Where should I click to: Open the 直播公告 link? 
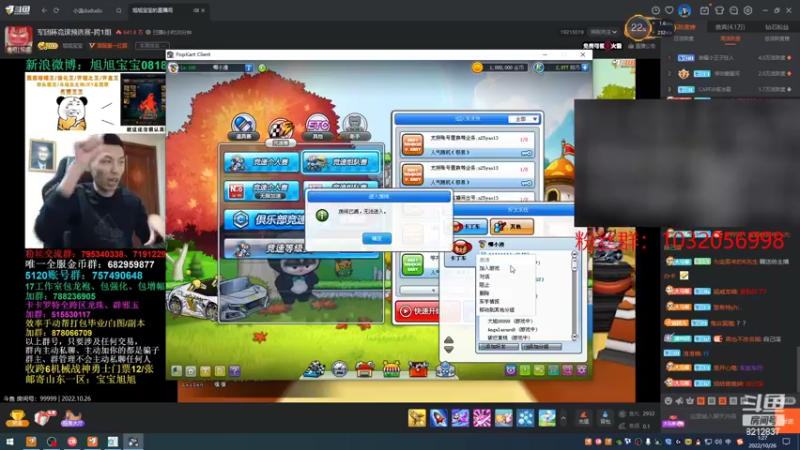point(641,46)
